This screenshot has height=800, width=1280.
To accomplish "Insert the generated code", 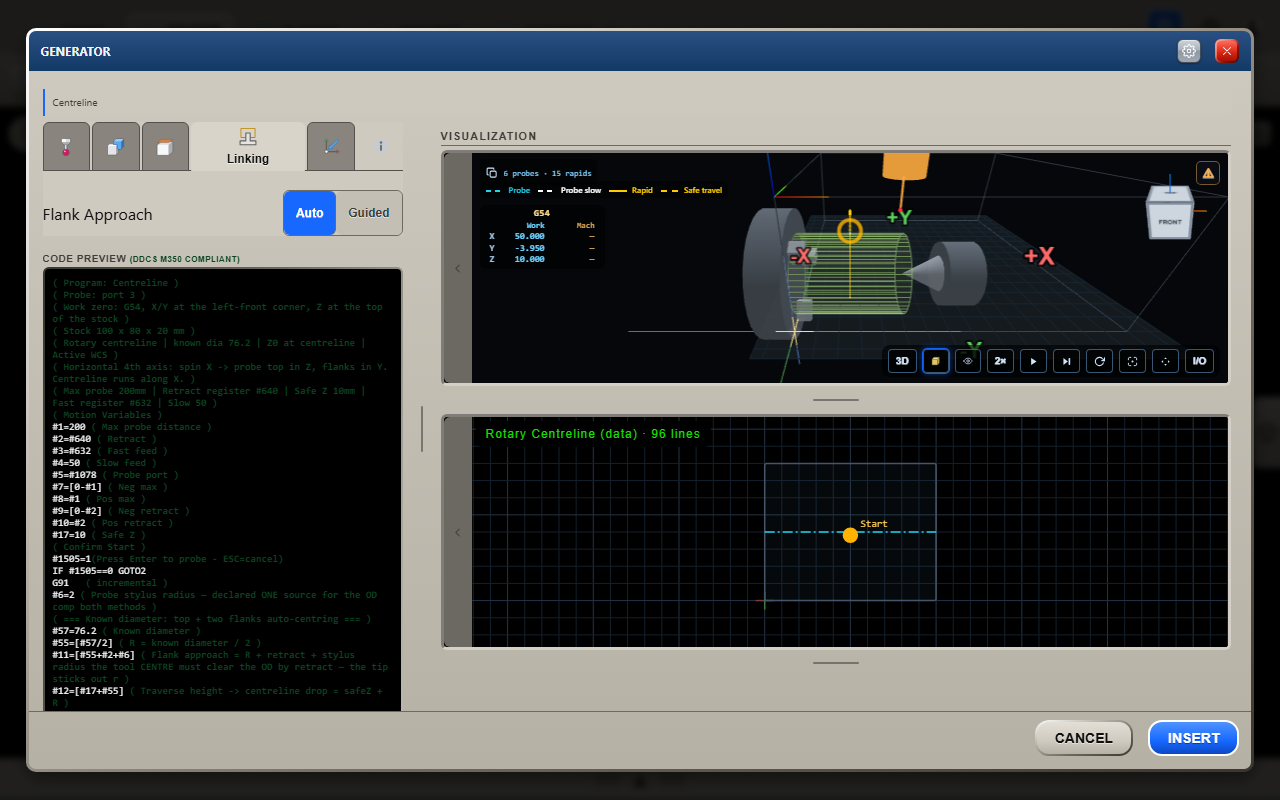I will (1193, 738).
